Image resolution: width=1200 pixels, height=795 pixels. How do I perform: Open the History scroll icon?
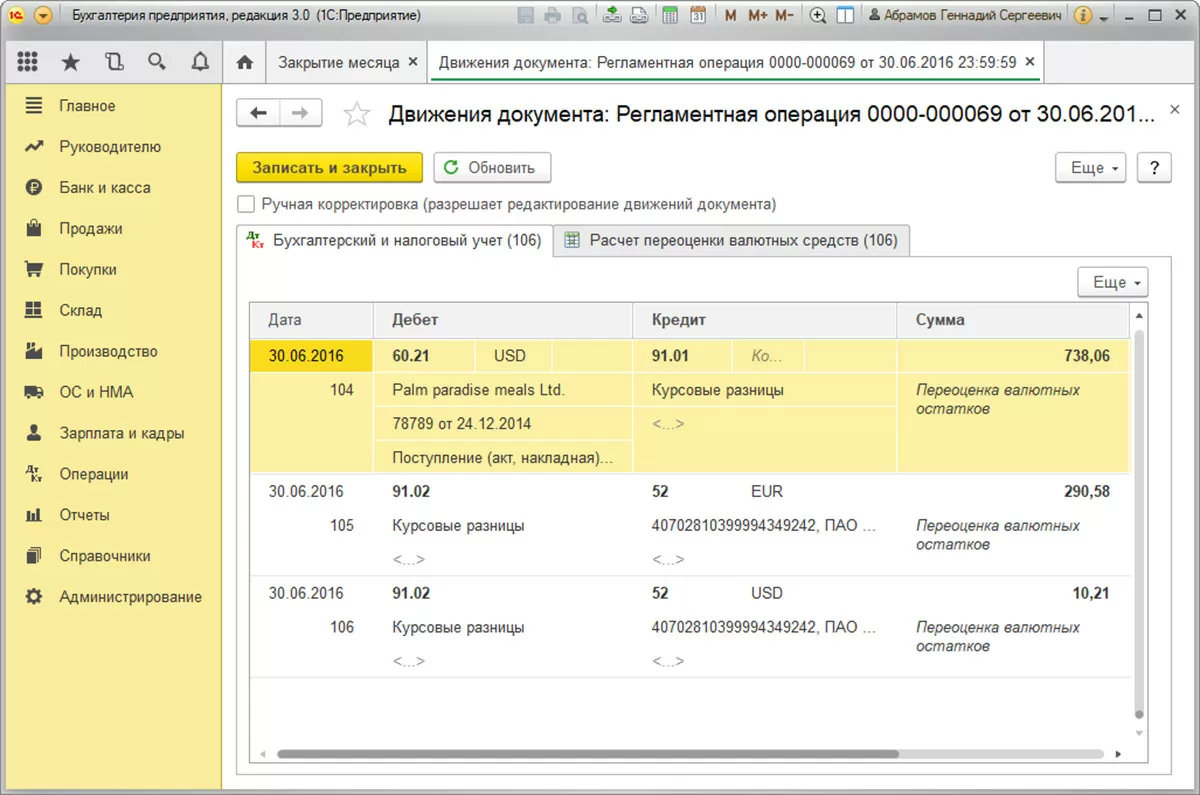114,62
